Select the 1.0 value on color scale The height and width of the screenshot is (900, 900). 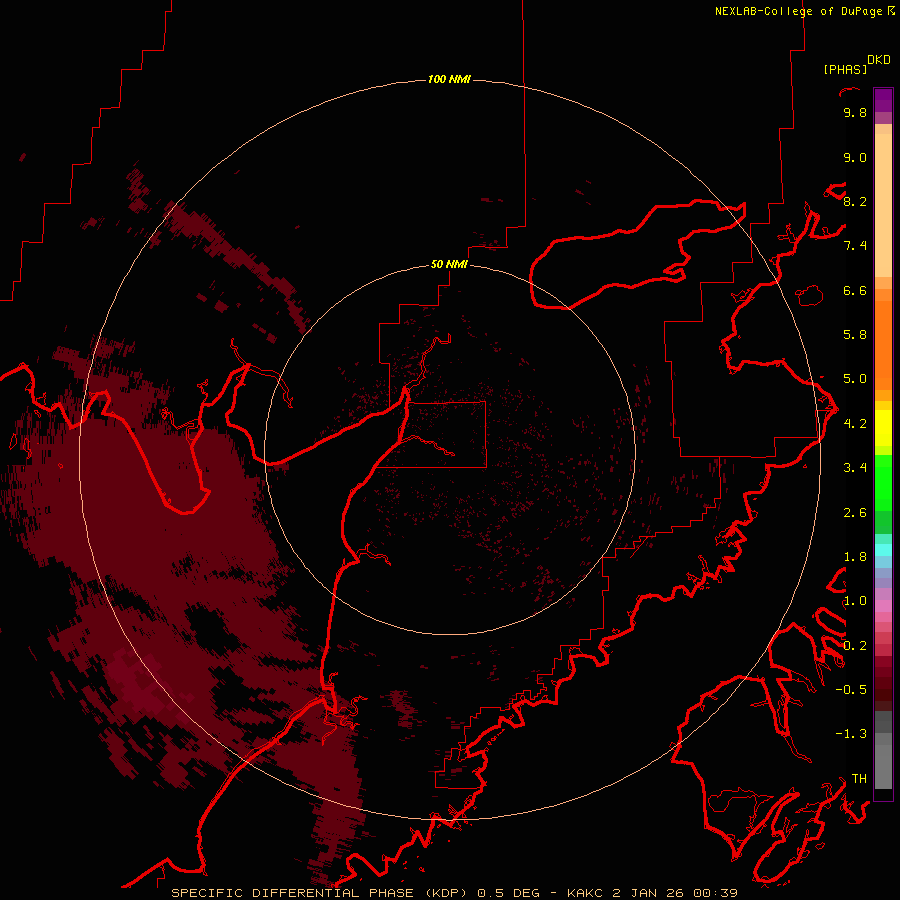(855, 601)
